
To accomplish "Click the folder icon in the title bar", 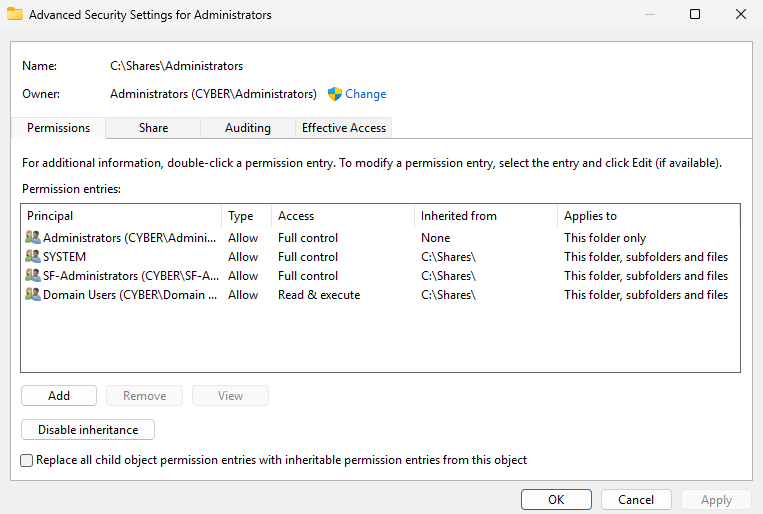I will pos(15,15).
